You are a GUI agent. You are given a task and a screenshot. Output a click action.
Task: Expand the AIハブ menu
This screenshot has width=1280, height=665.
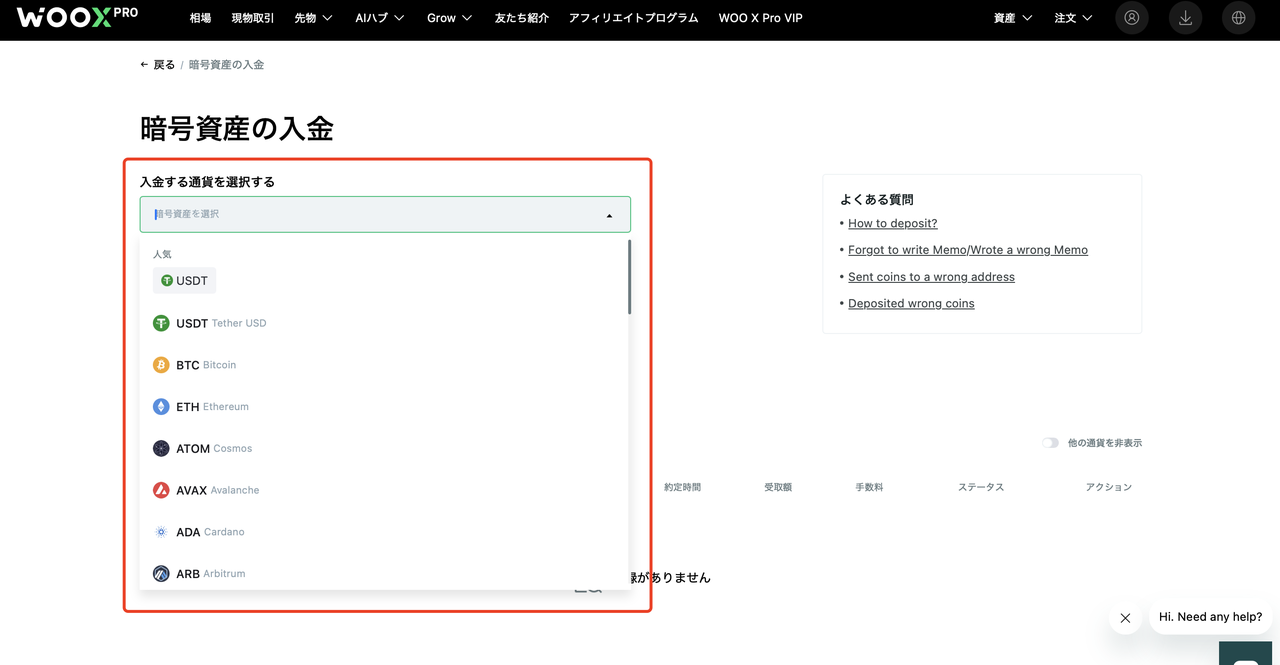pos(380,18)
